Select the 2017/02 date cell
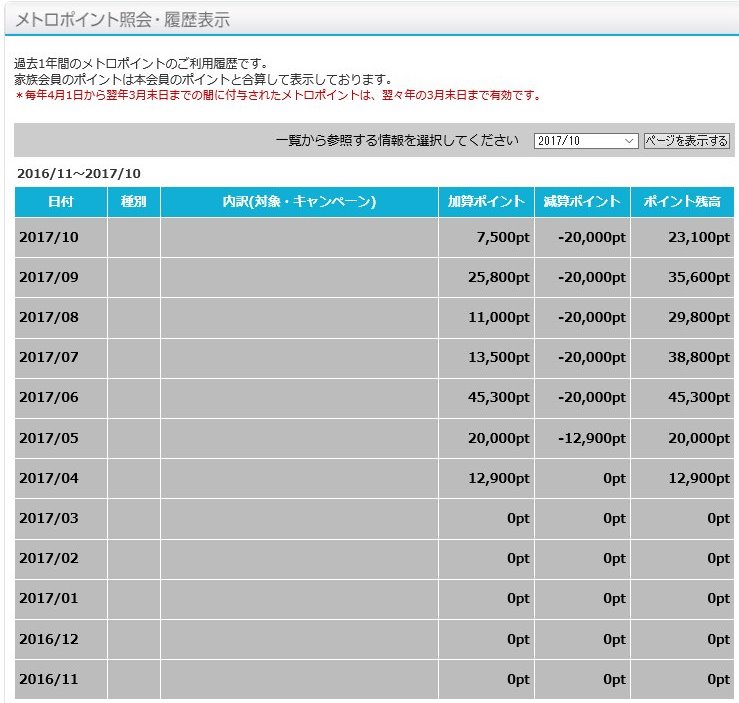The width and height of the screenshot is (739, 703). [61, 558]
